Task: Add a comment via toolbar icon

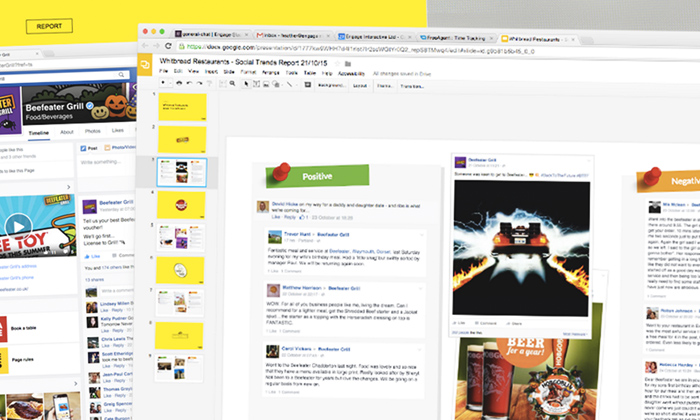Action: (x=308, y=84)
